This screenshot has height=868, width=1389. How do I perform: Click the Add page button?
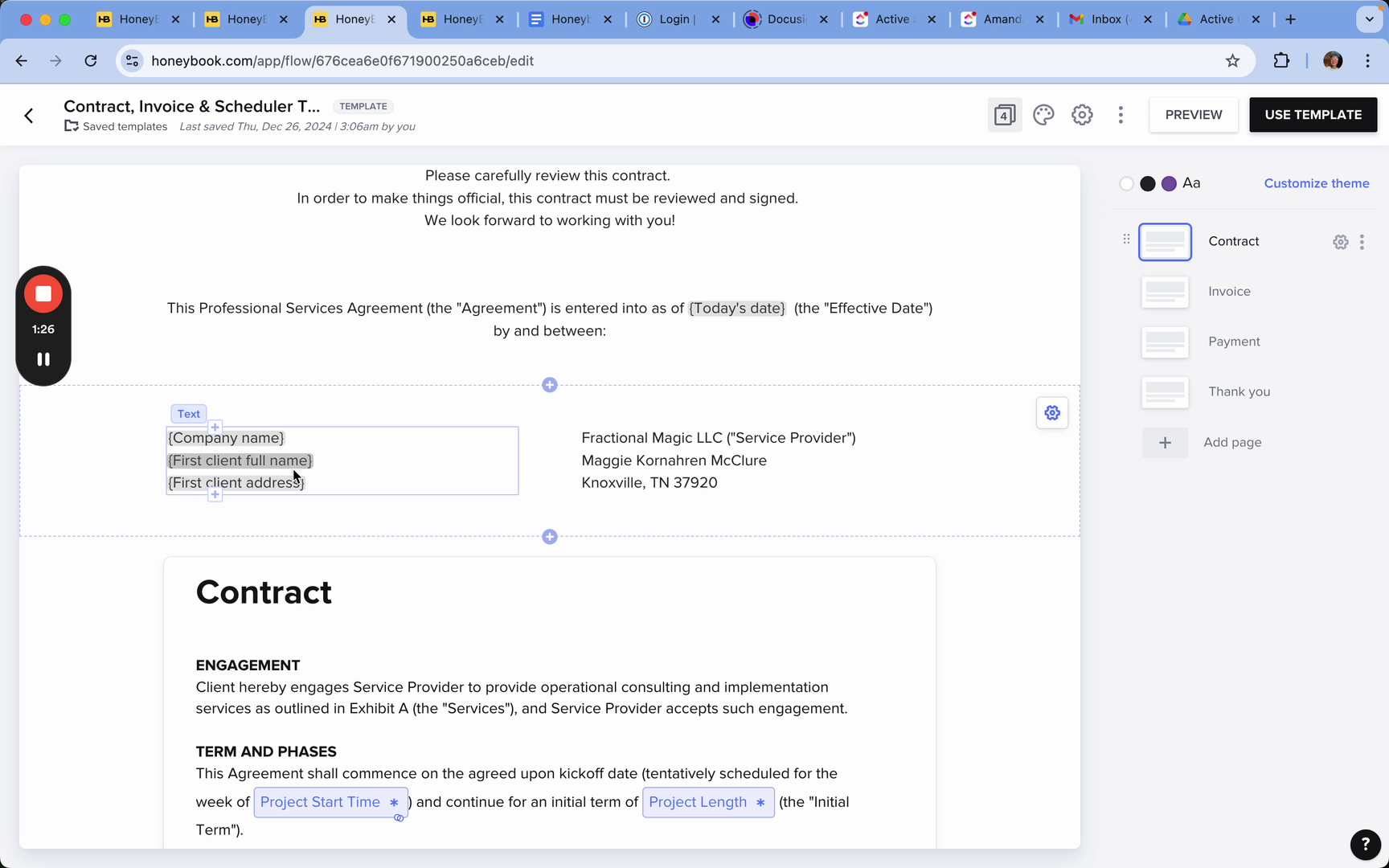point(1202,443)
